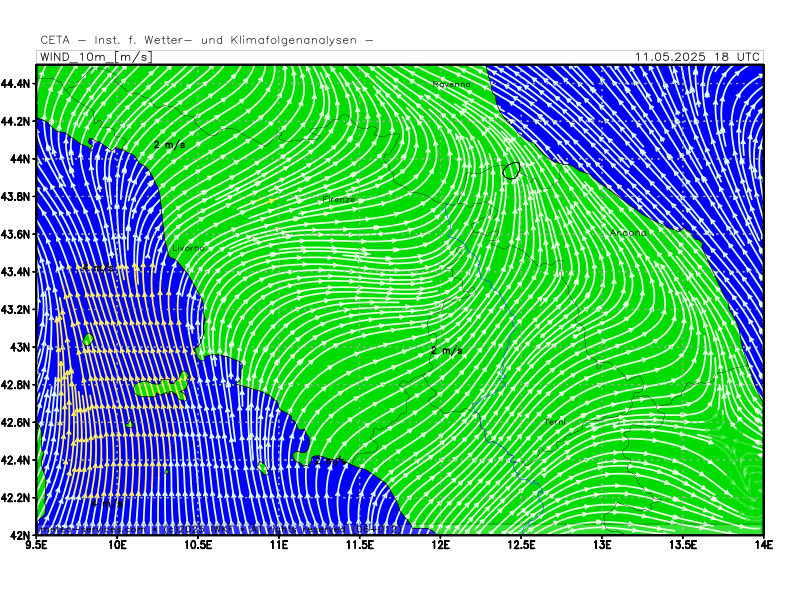Select the 13E longitude tick label
800x600 pixels.
click(602, 545)
